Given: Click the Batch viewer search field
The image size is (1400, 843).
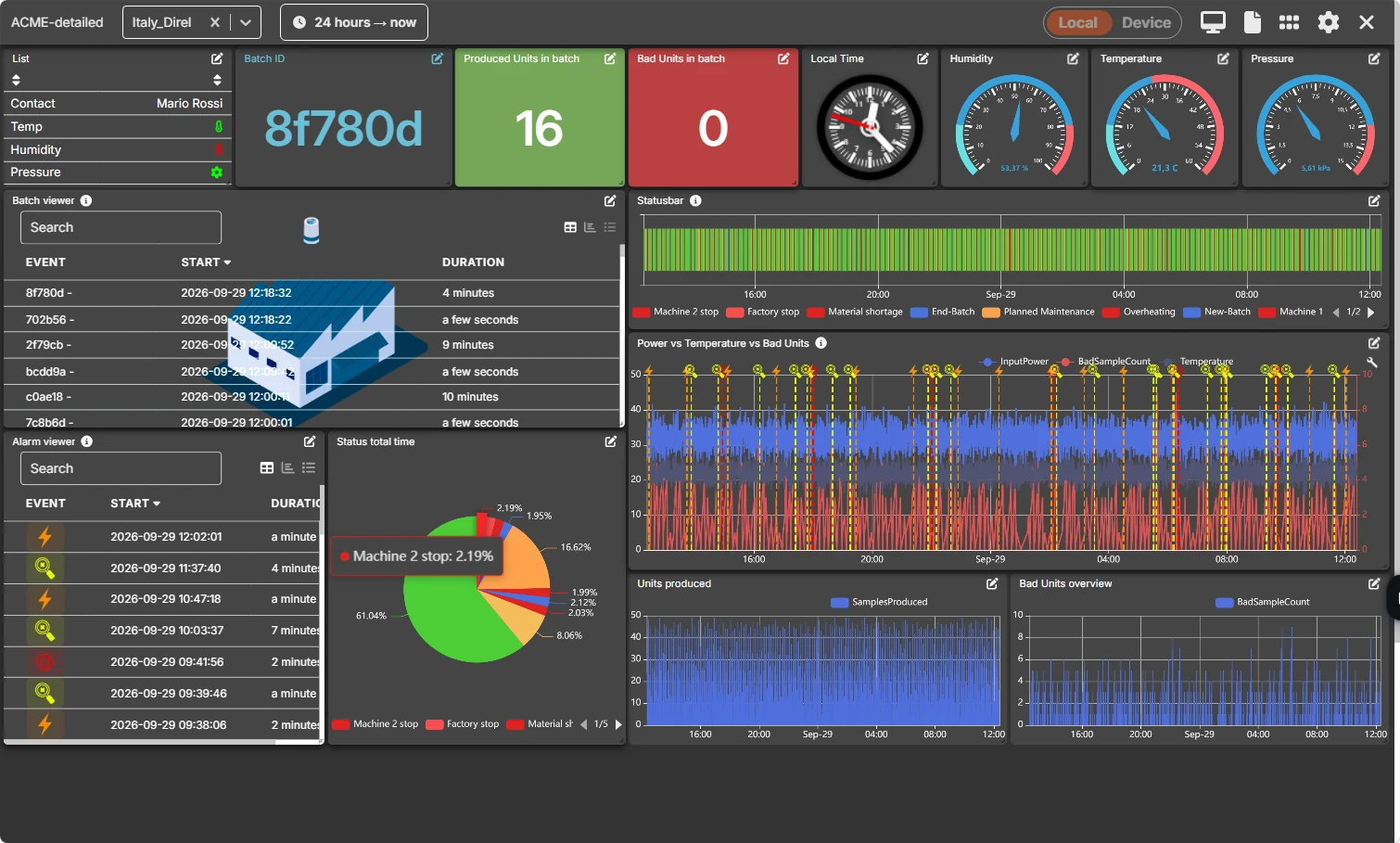Looking at the screenshot, I should (121, 227).
